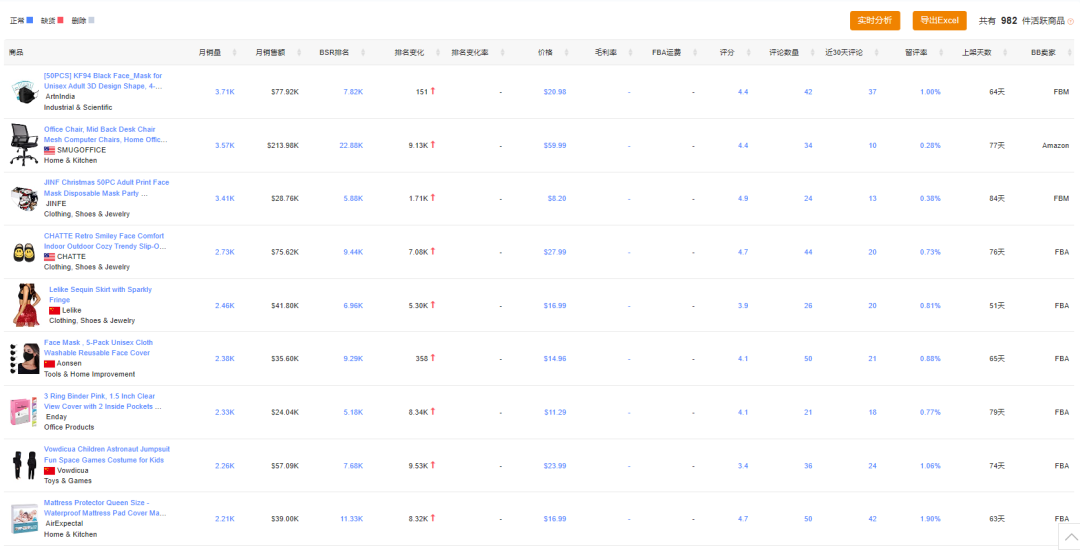Open Office Chair Mid Back product link
This screenshot has height=551, width=1080.
coord(105,134)
